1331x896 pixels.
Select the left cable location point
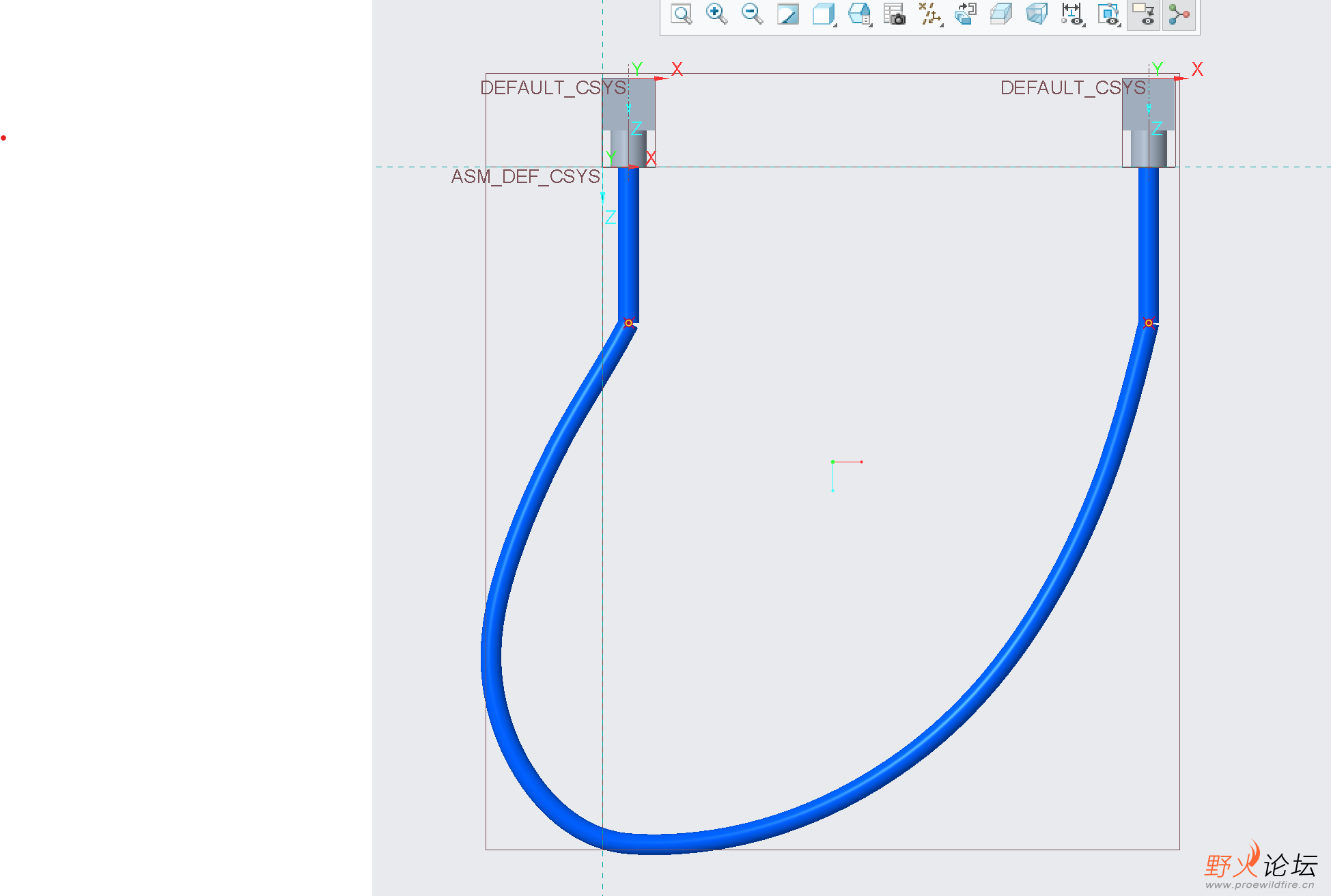coord(628,323)
